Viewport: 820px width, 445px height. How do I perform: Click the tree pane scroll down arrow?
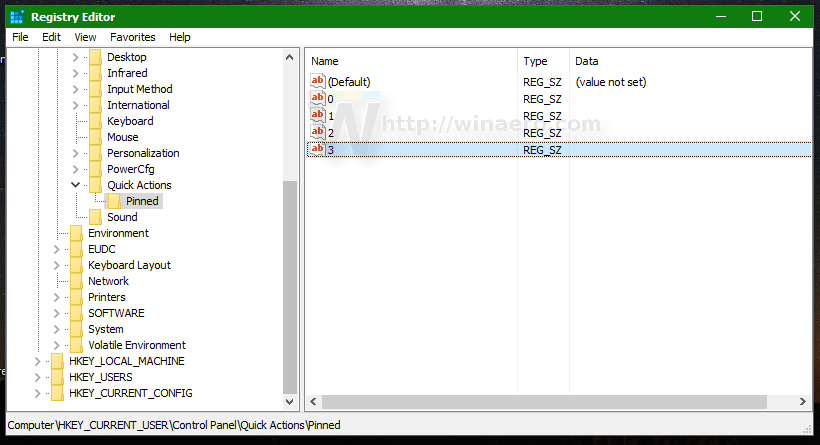click(290, 402)
